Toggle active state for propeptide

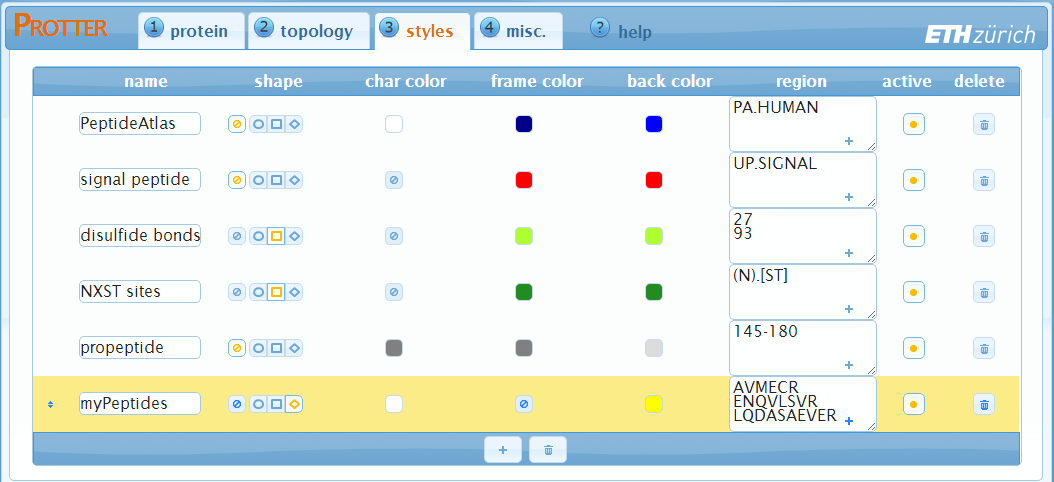[x=913, y=348]
